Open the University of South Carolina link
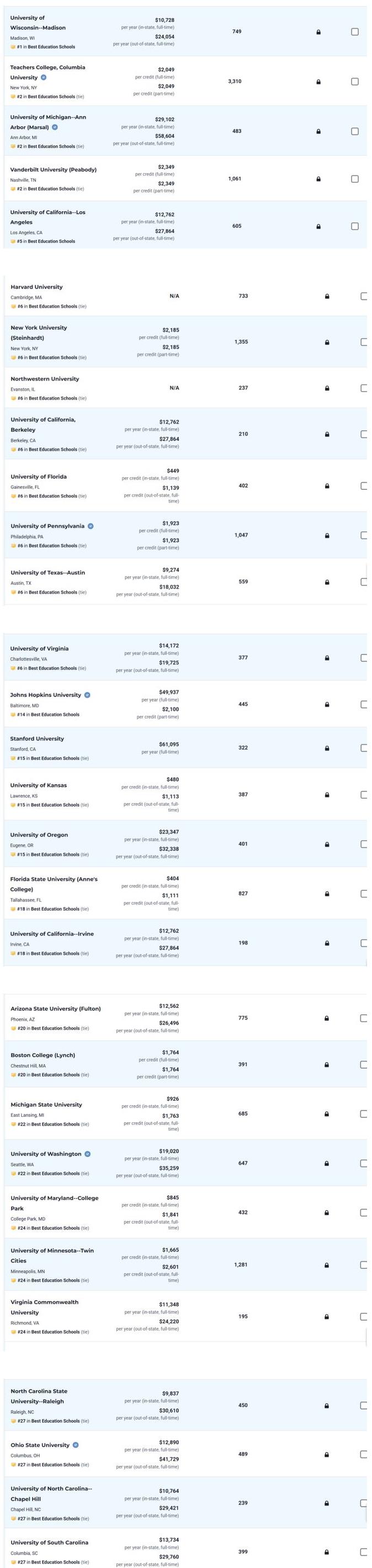Image resolution: width=372 pixels, height=1568 pixels. pos(49,1543)
